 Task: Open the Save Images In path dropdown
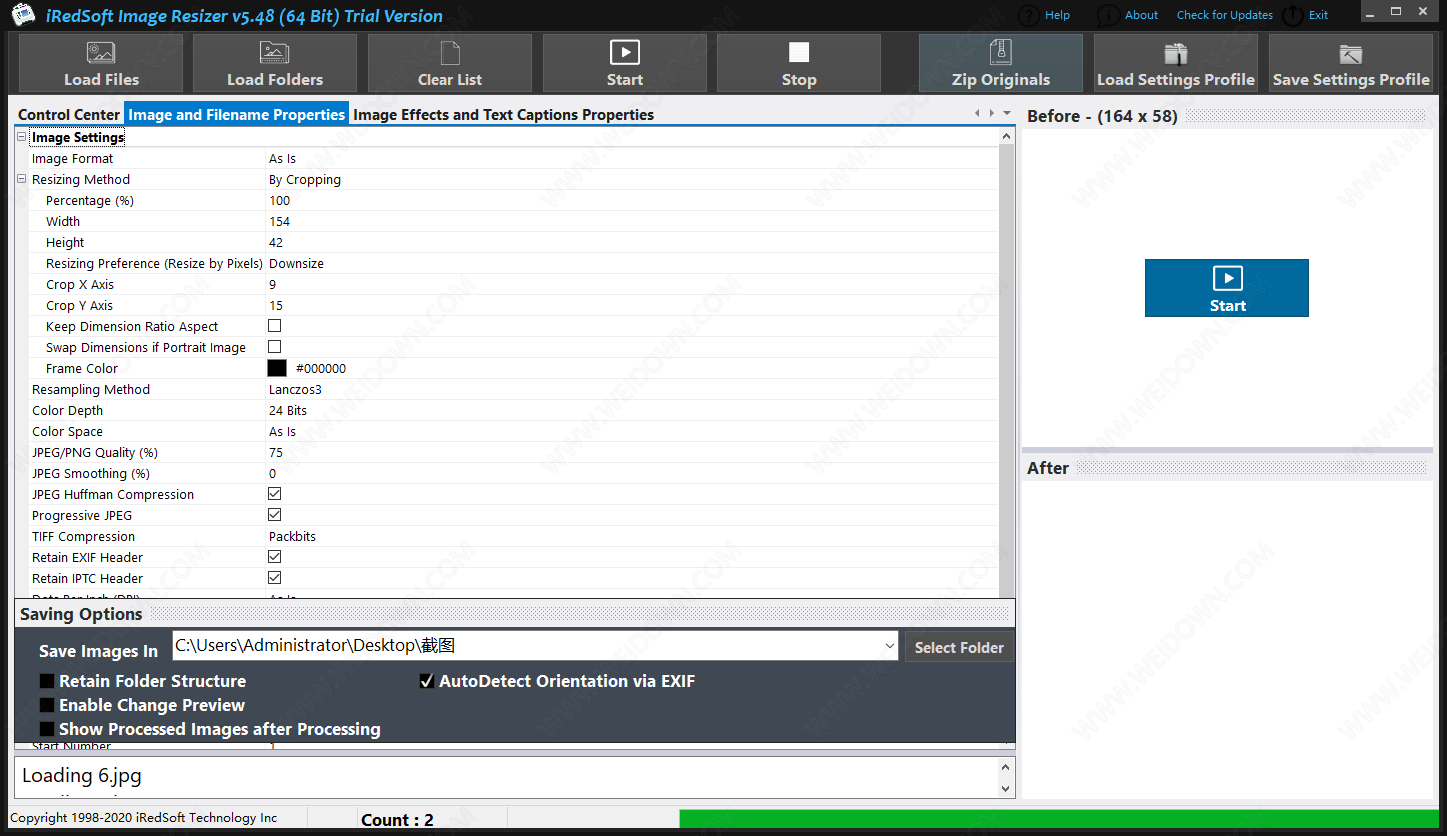coord(890,646)
